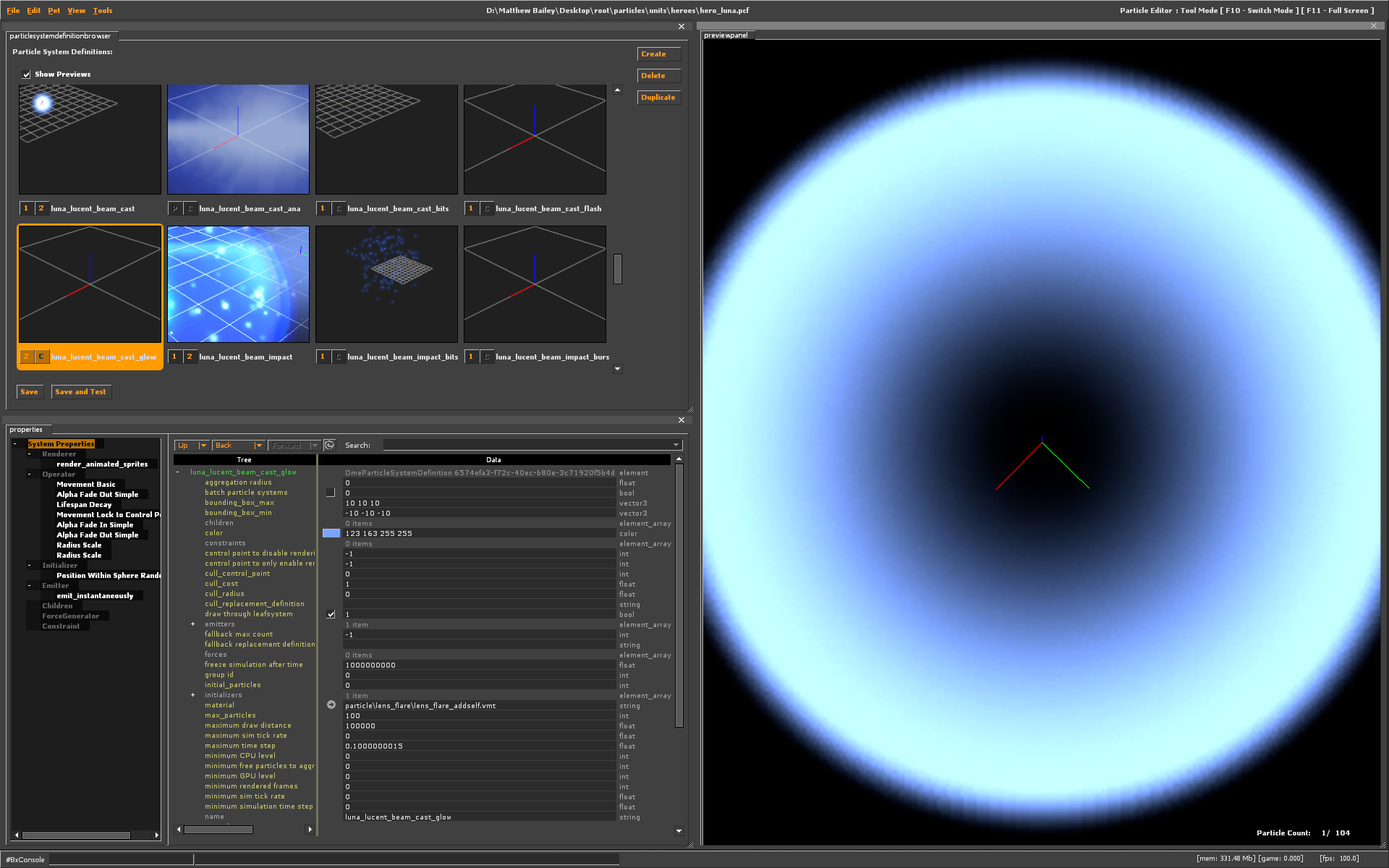Viewport: 1389px width, 868px height.
Task: Collapse the Operator group in properties tree
Action: [x=29, y=475]
